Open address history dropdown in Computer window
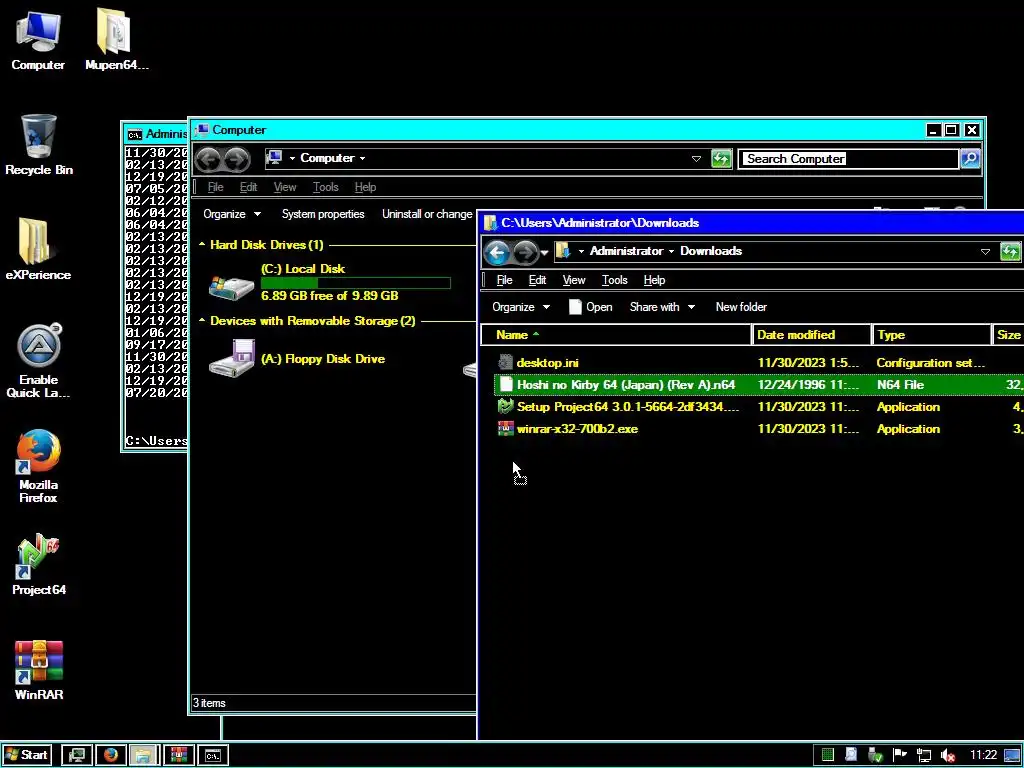The width and height of the screenshot is (1024, 768). click(696, 159)
